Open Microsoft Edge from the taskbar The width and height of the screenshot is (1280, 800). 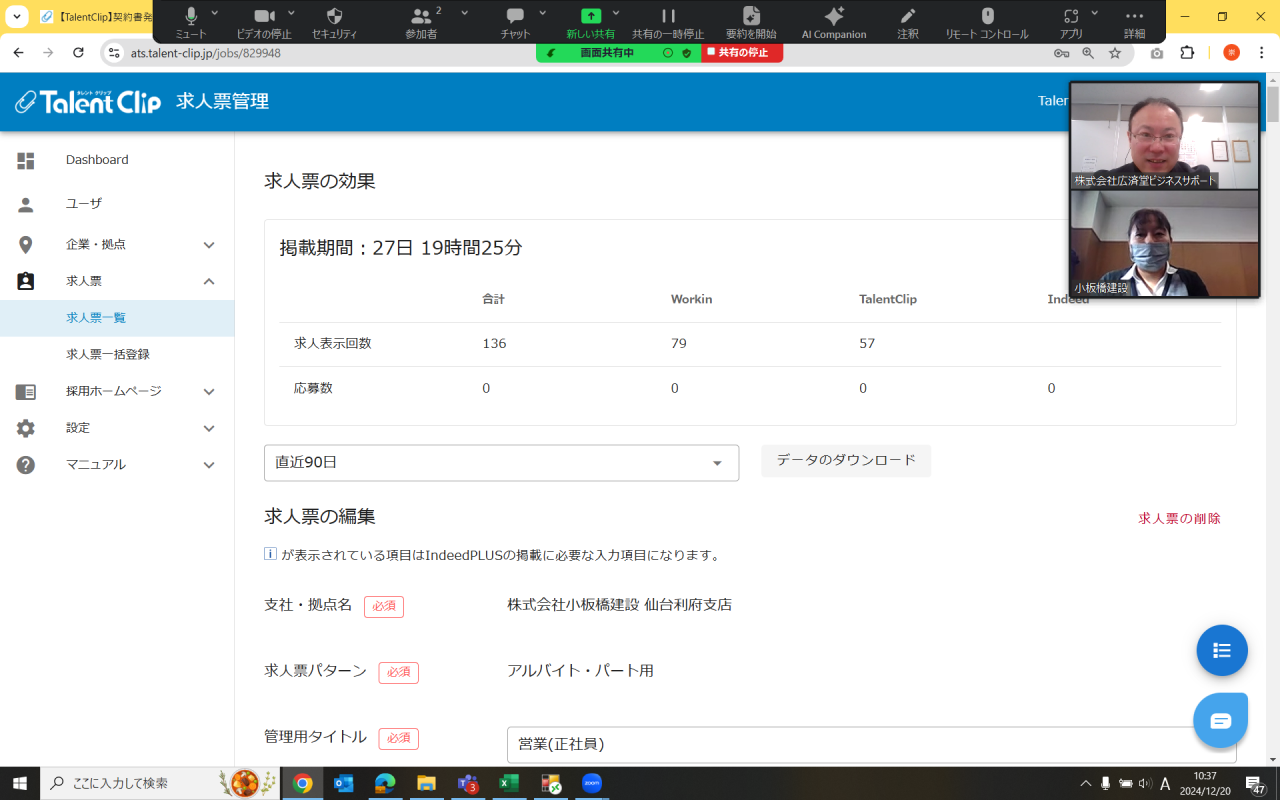point(385,783)
